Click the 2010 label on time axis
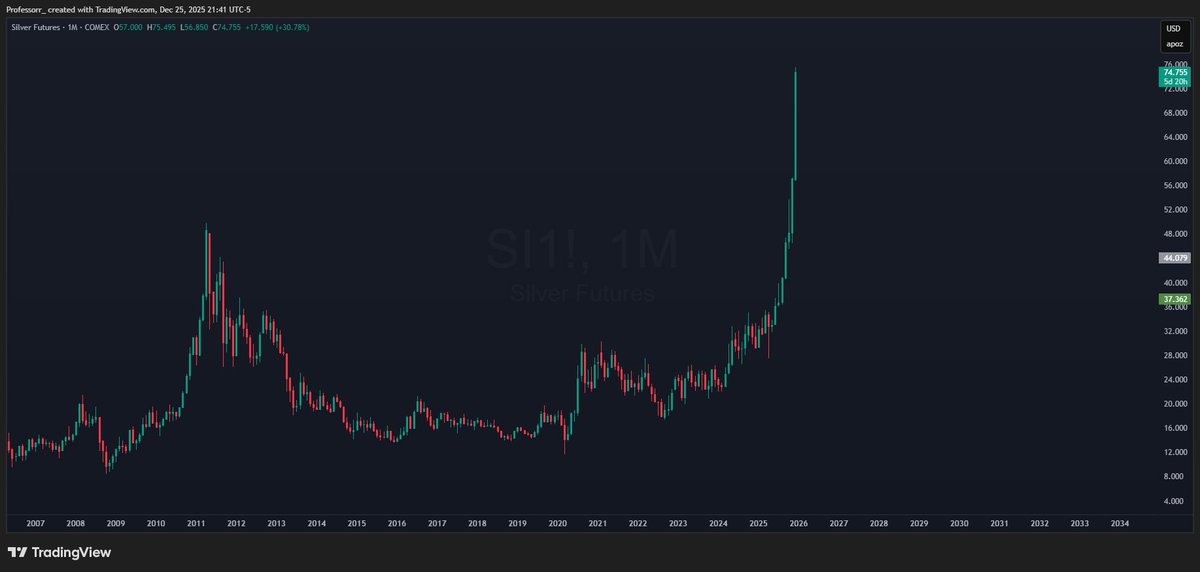The image size is (1200, 572). click(x=156, y=523)
